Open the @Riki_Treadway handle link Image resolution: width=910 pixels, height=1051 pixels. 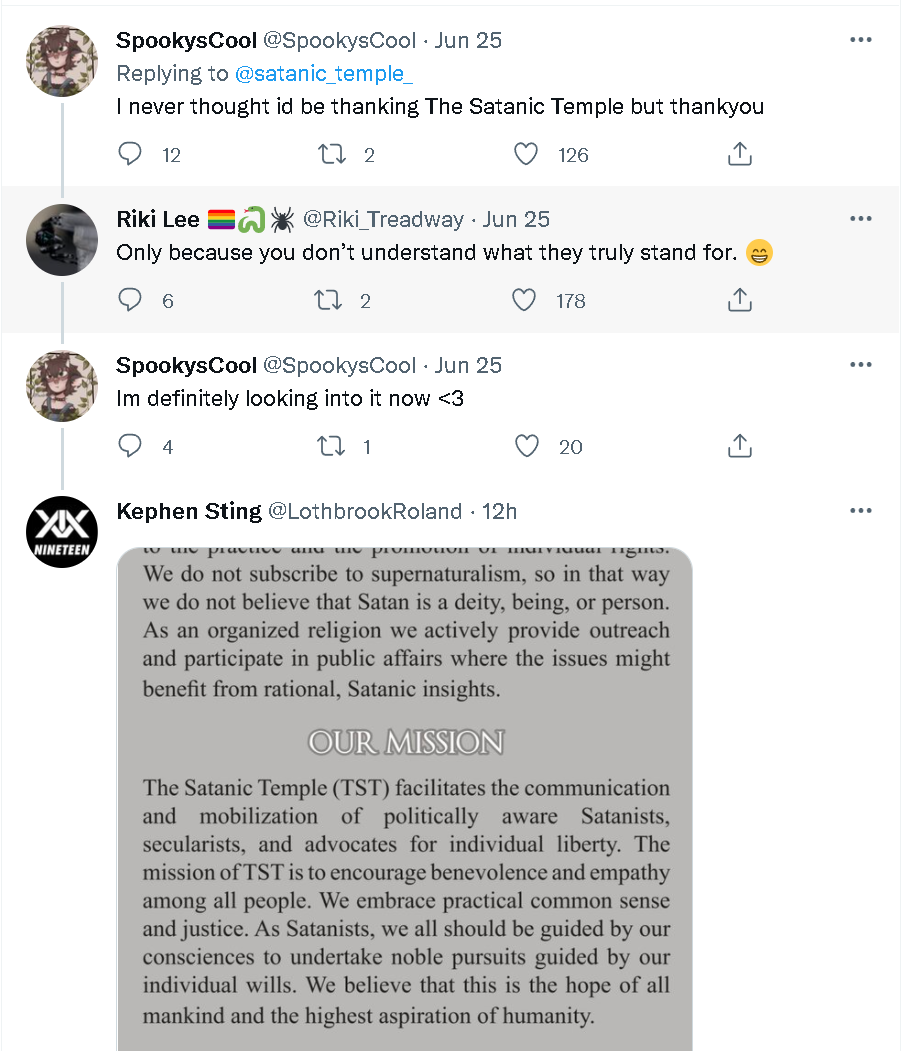tap(383, 219)
